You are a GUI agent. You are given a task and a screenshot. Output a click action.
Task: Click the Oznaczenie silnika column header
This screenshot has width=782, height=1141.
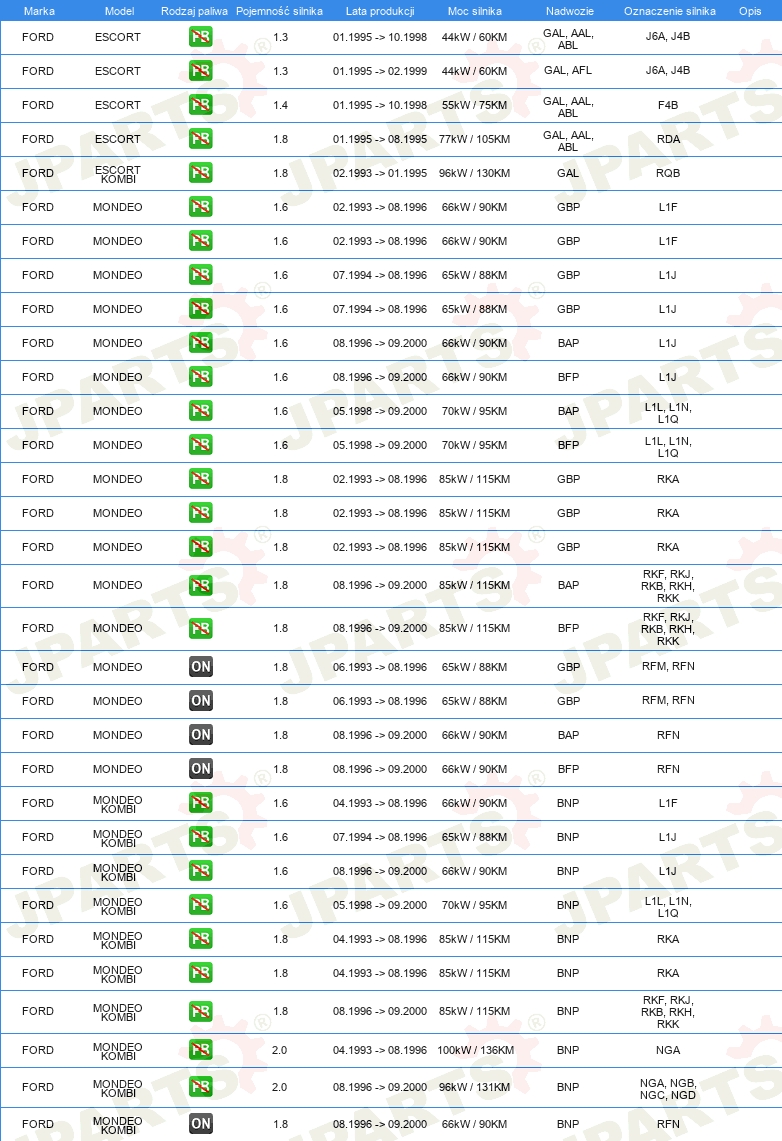[x=669, y=11]
